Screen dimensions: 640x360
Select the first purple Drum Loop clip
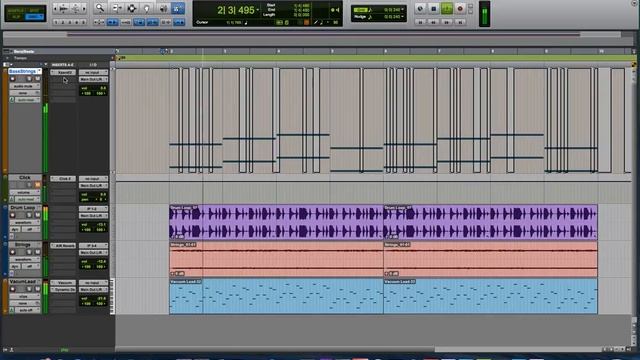(x=276, y=222)
